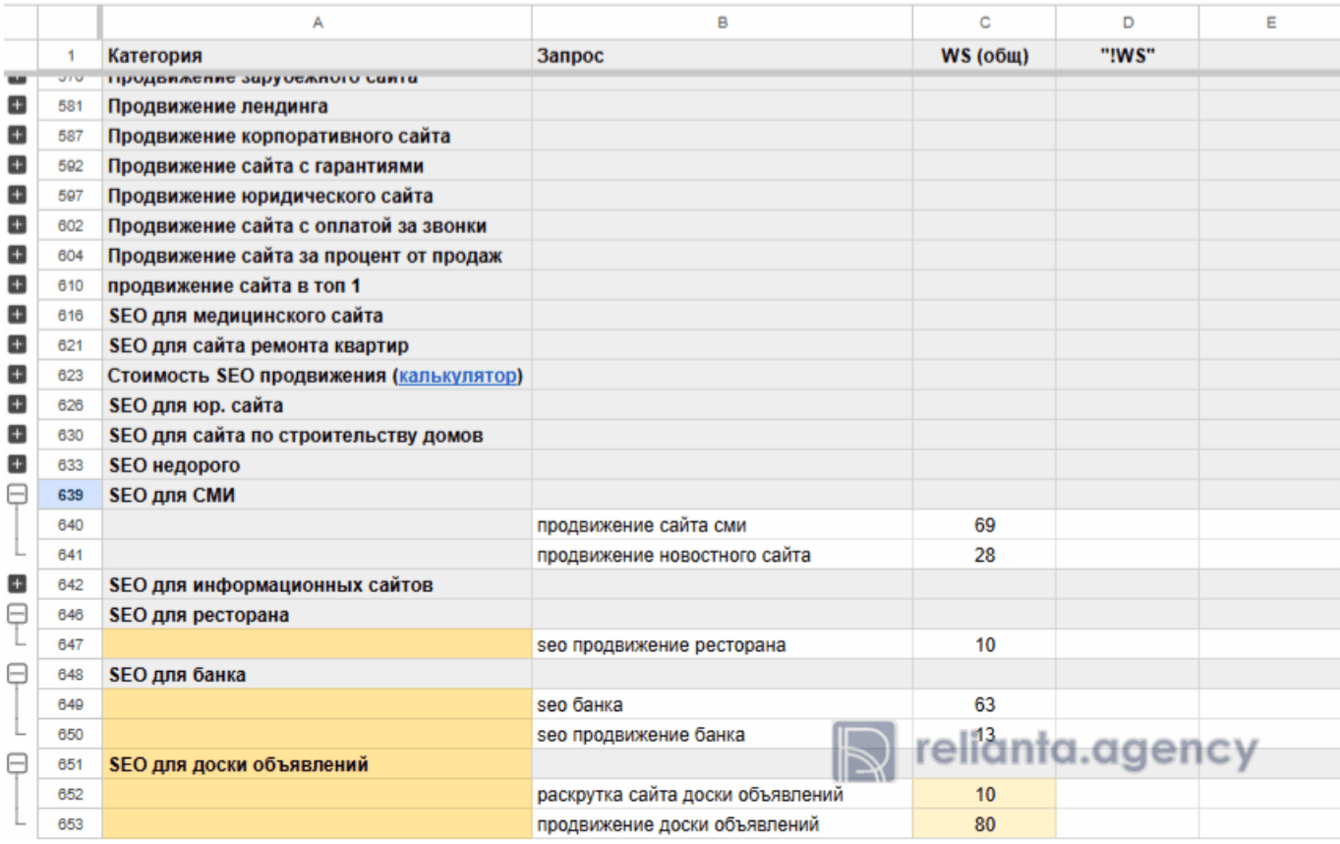
Task: Expand the продвижение сайта в топ 1 group
Action: click(16, 285)
